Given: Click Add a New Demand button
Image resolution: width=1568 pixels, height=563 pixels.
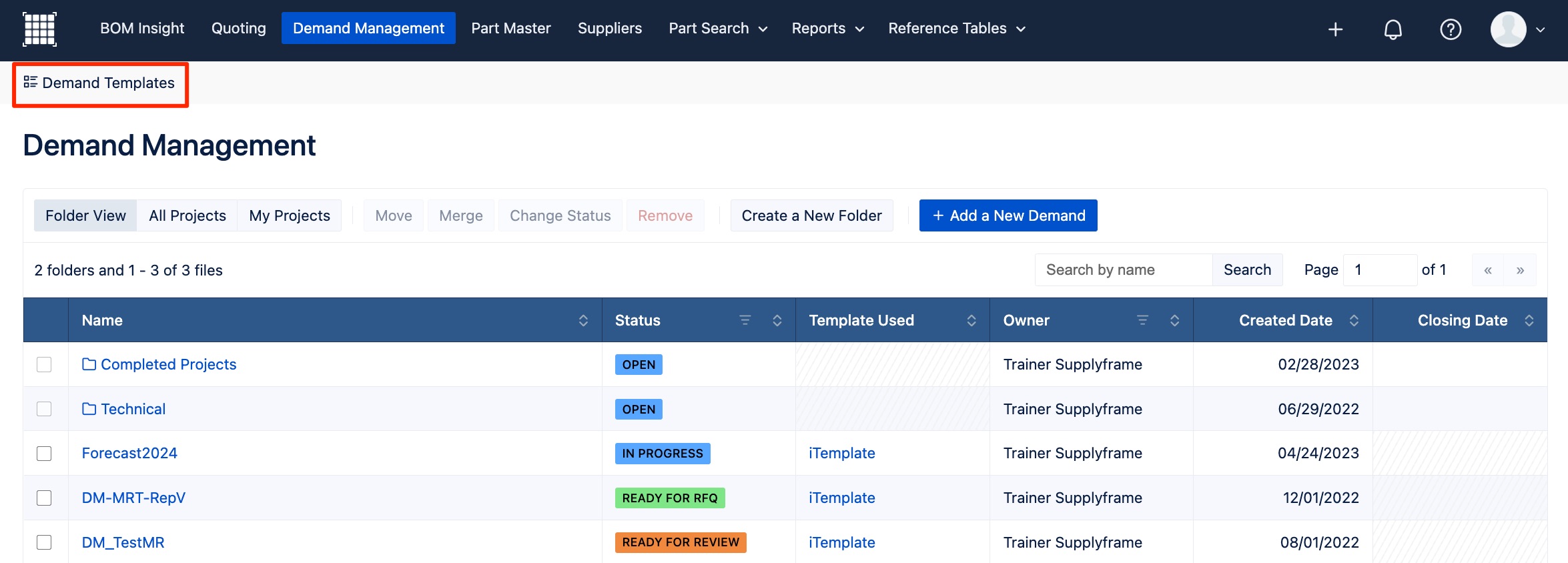Looking at the screenshot, I should pyautogui.click(x=1008, y=215).
